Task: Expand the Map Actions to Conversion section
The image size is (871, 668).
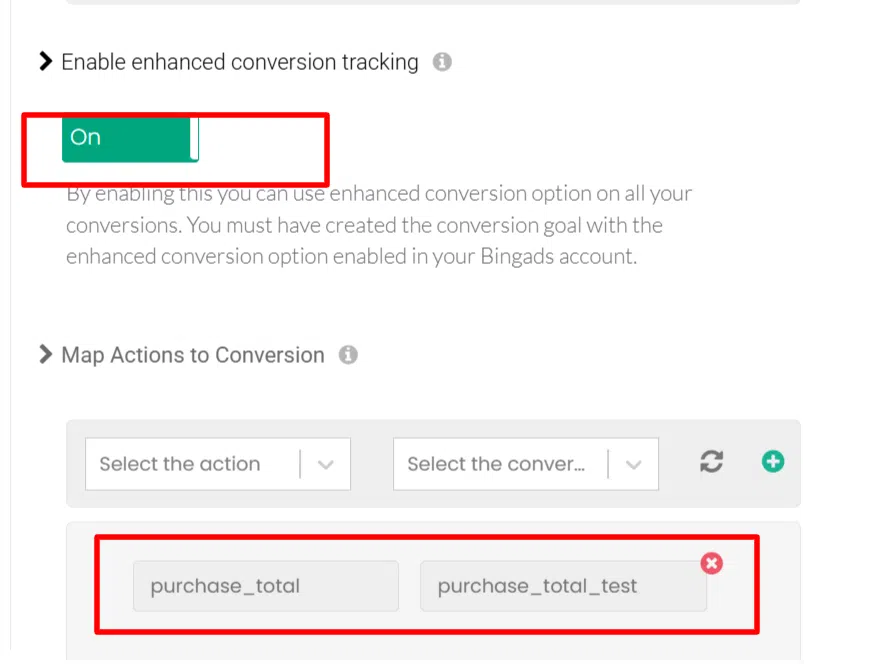Action: tap(45, 354)
